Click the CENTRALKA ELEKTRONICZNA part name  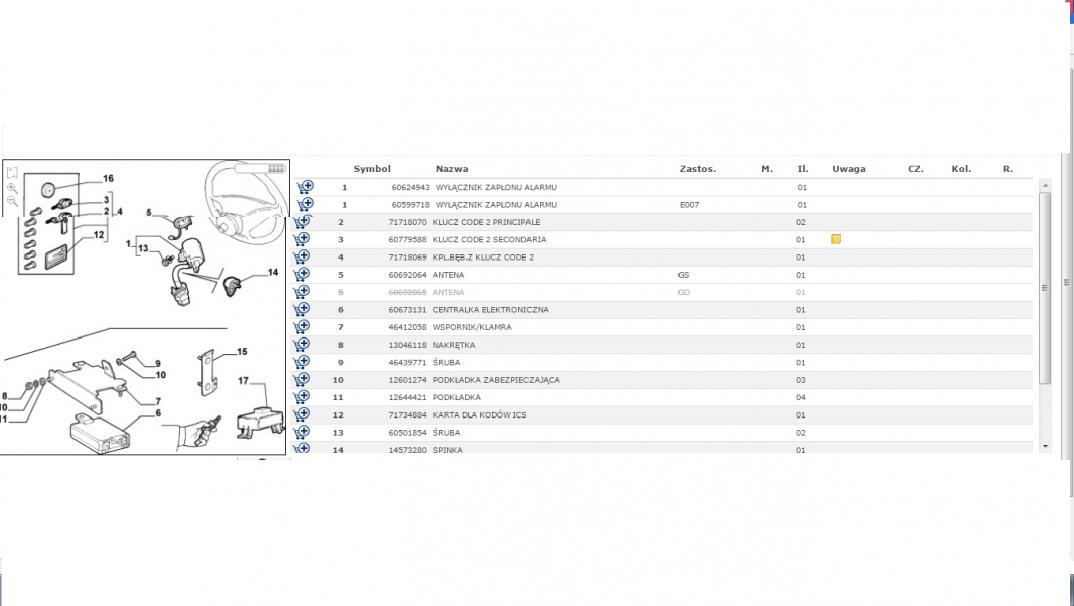pos(490,310)
